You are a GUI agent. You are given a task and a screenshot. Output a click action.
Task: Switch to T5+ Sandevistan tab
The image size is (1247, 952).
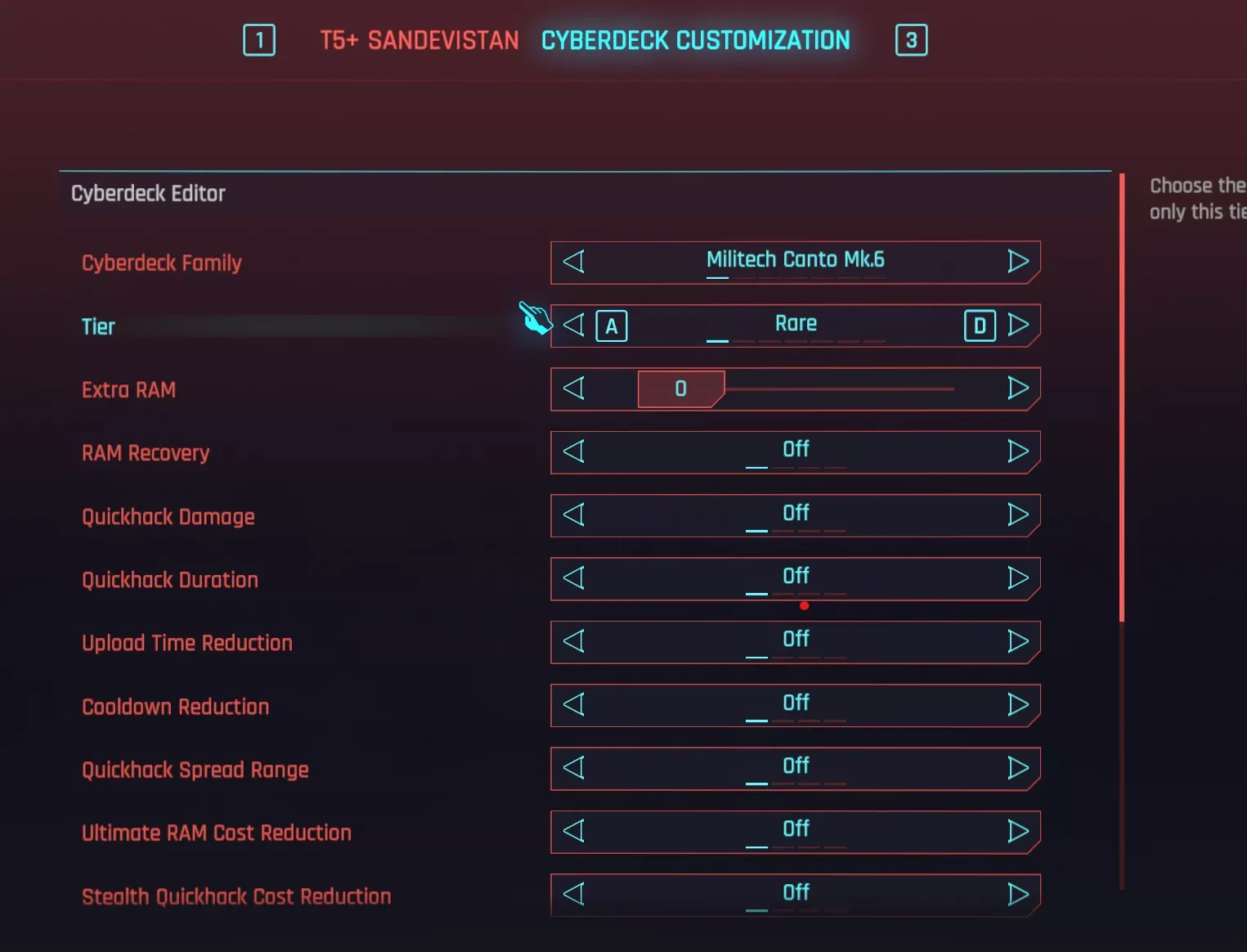[419, 40]
